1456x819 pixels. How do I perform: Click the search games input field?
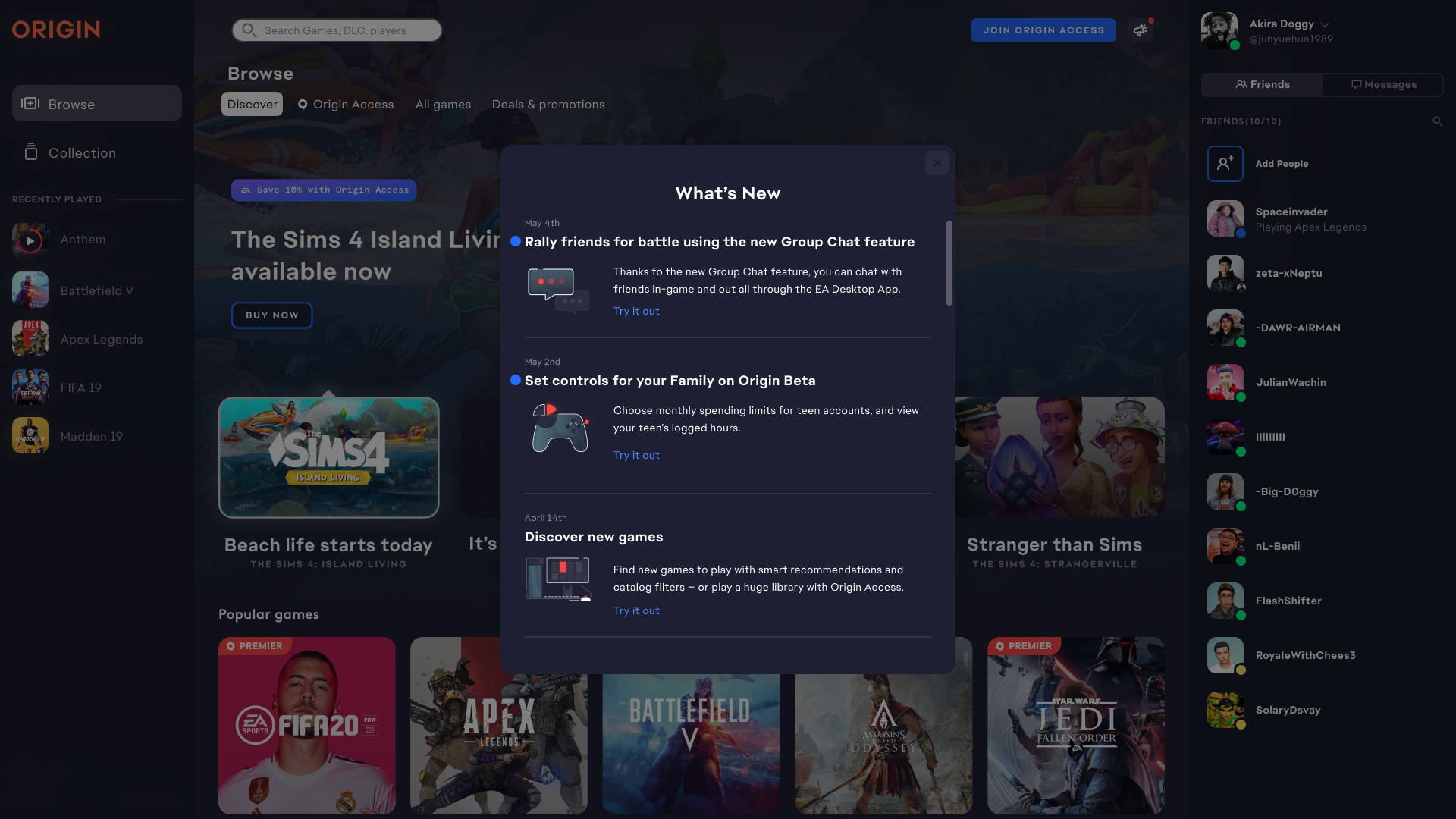click(x=337, y=30)
